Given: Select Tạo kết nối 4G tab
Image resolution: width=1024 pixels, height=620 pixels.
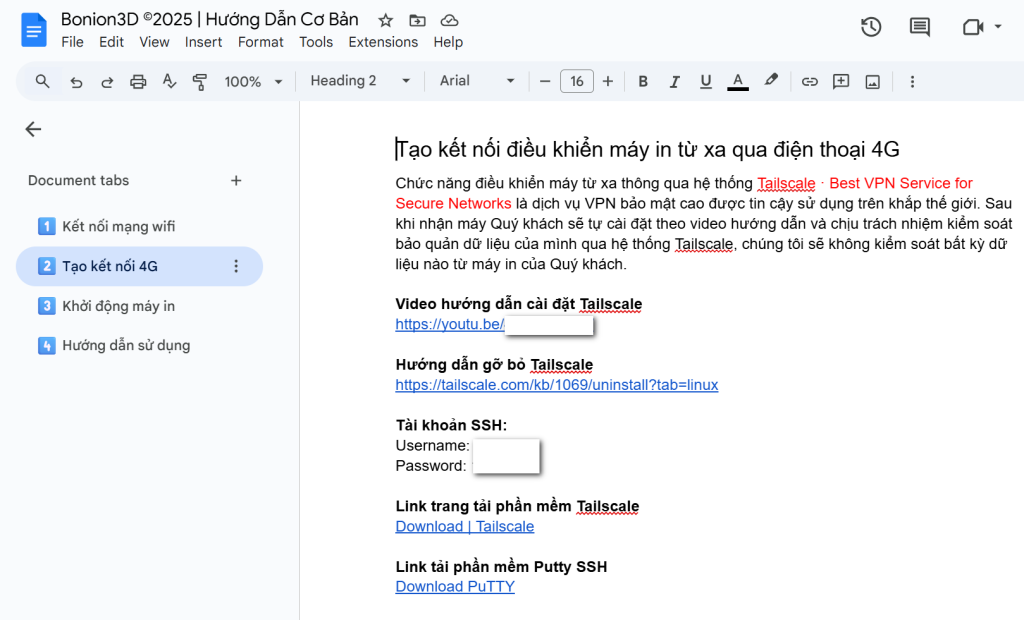Looking at the screenshot, I should [139, 266].
